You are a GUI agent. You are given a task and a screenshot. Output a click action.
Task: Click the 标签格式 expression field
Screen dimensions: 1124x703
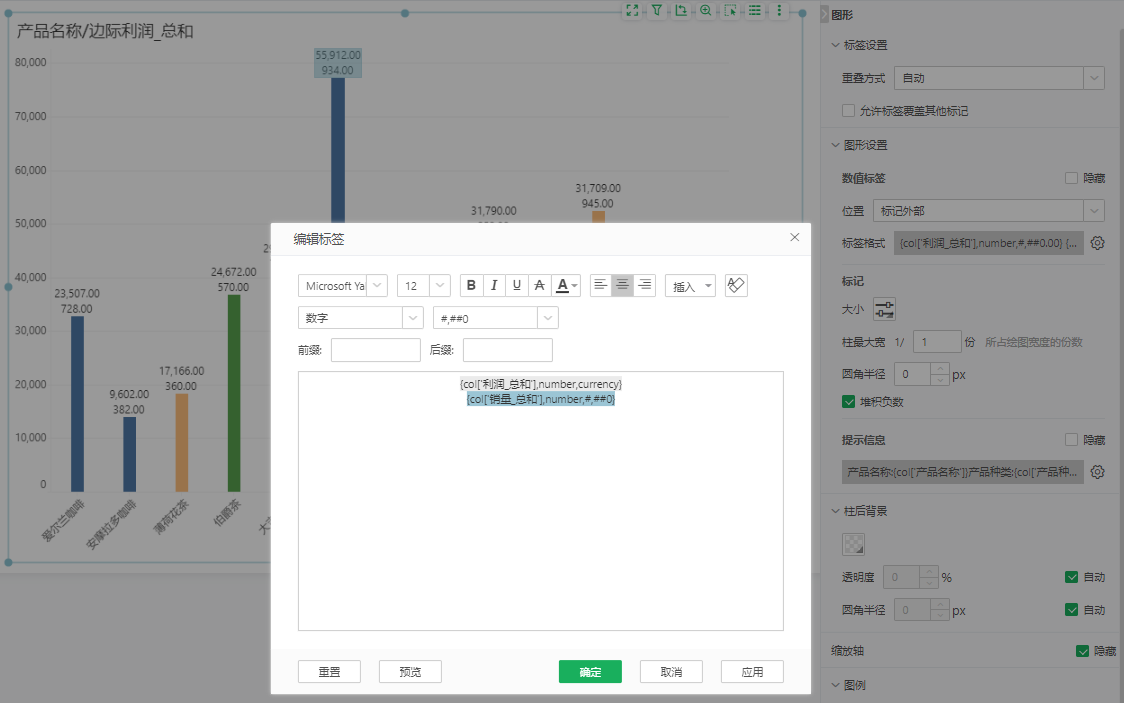coord(989,244)
